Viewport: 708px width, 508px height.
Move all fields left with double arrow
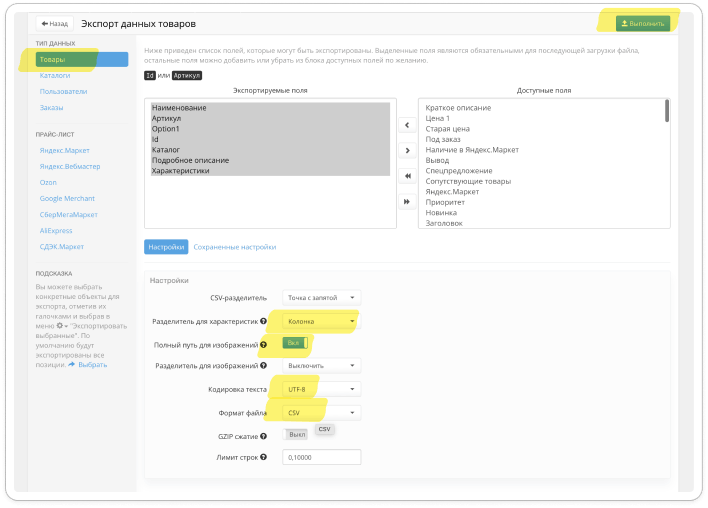[x=407, y=176]
